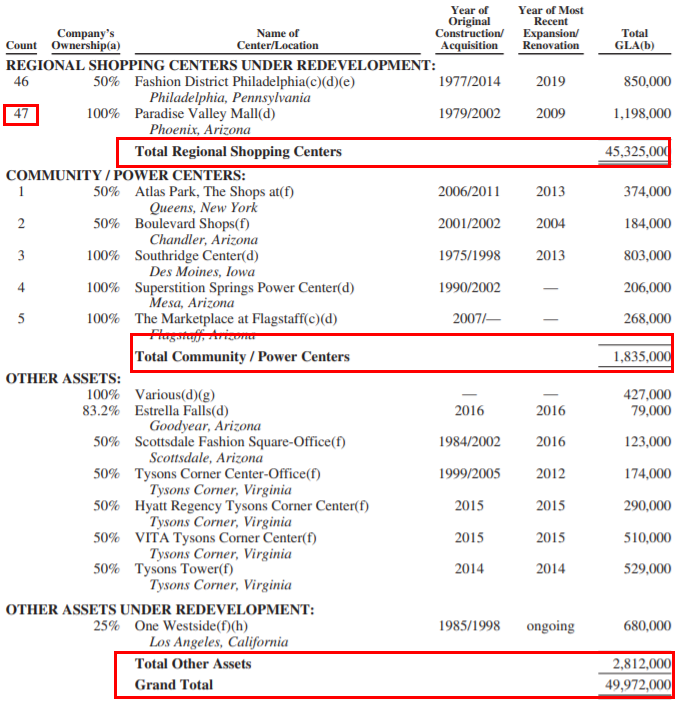Click the 803,000 GLA value
The image size is (680, 706).
(x=647, y=255)
